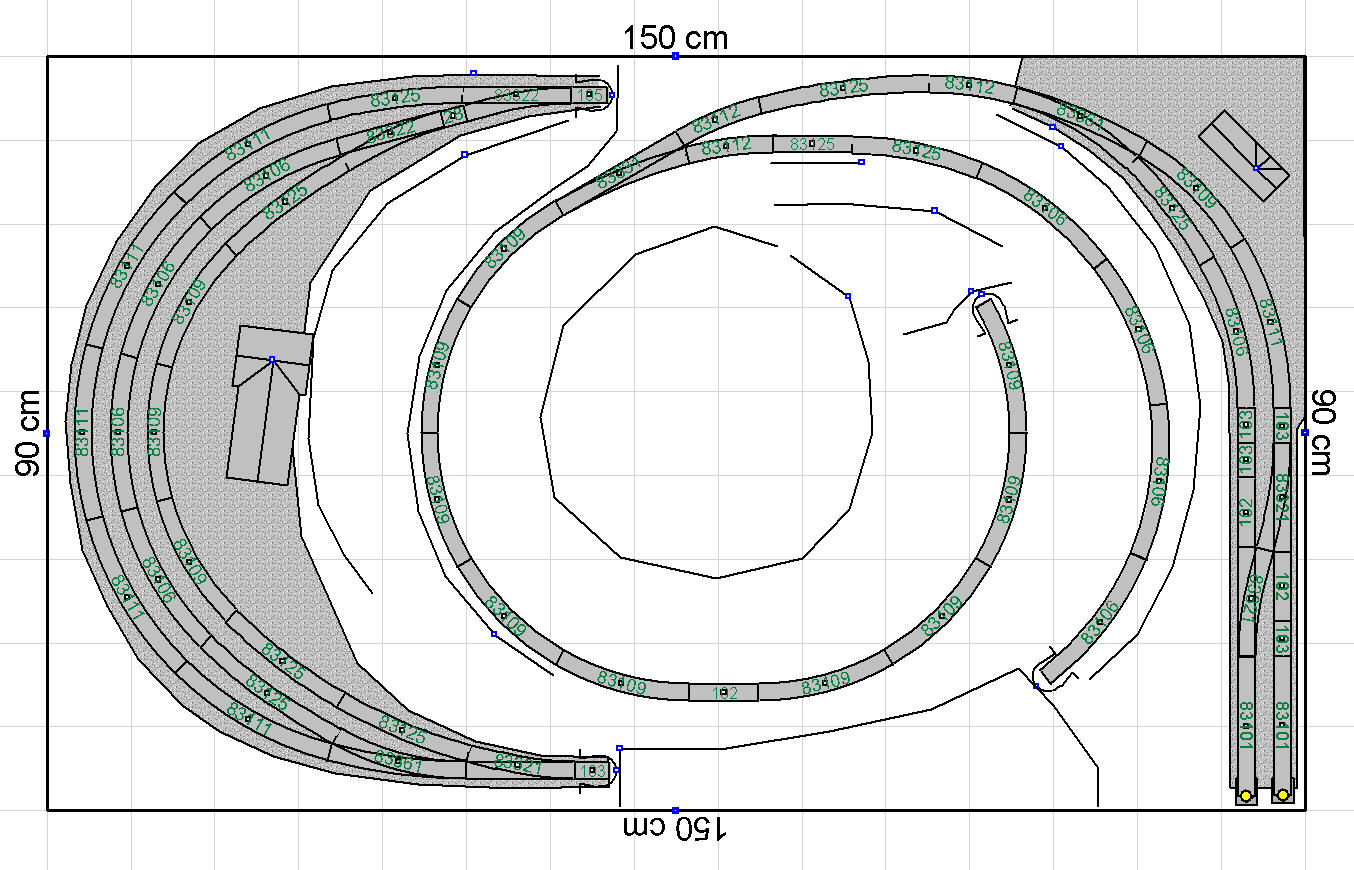Select the short track piece labeled 185
This screenshot has height=870, width=1354.
click(591, 95)
